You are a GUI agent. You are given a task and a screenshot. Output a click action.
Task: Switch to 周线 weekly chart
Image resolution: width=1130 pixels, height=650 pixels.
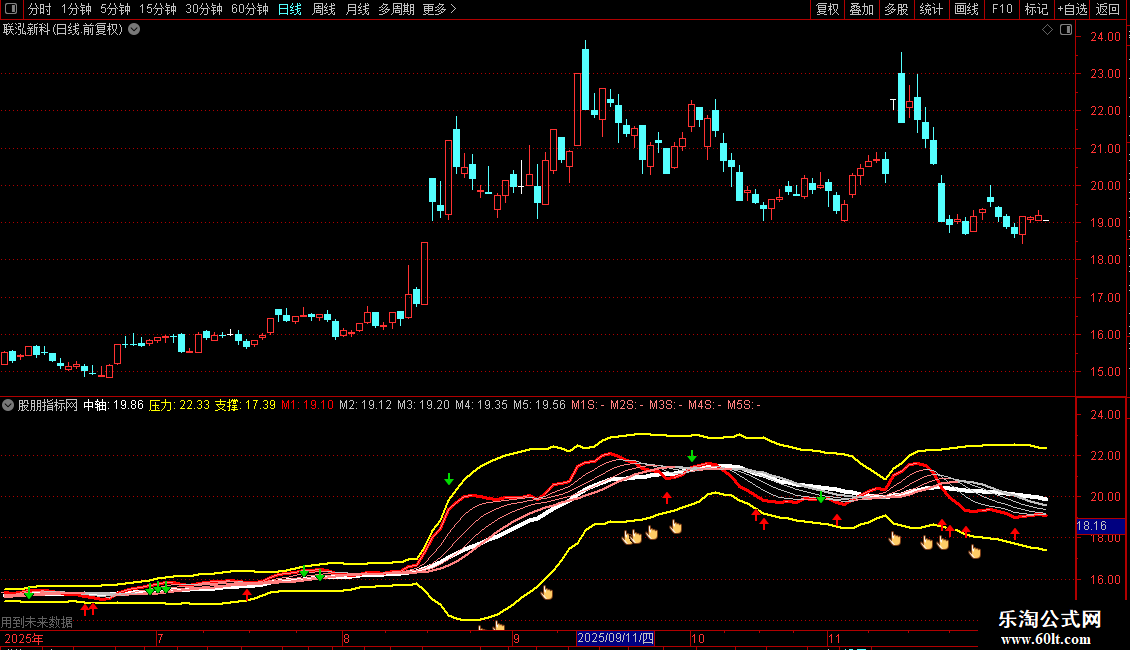click(324, 9)
